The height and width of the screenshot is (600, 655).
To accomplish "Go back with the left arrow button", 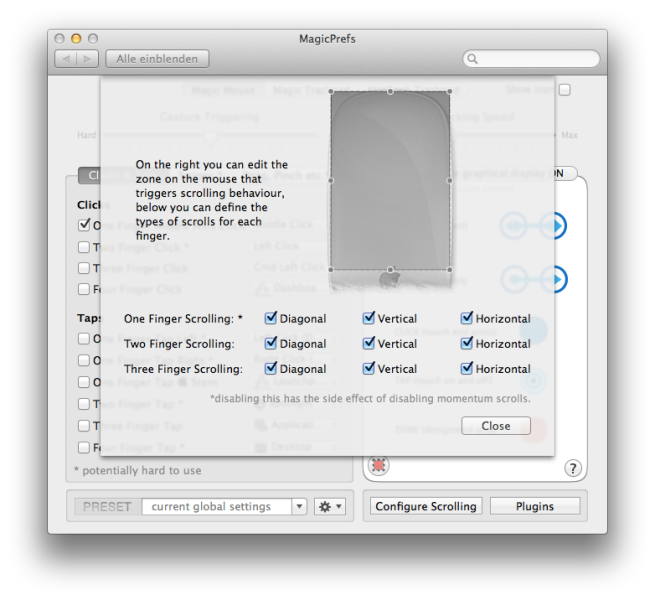I will 66,59.
